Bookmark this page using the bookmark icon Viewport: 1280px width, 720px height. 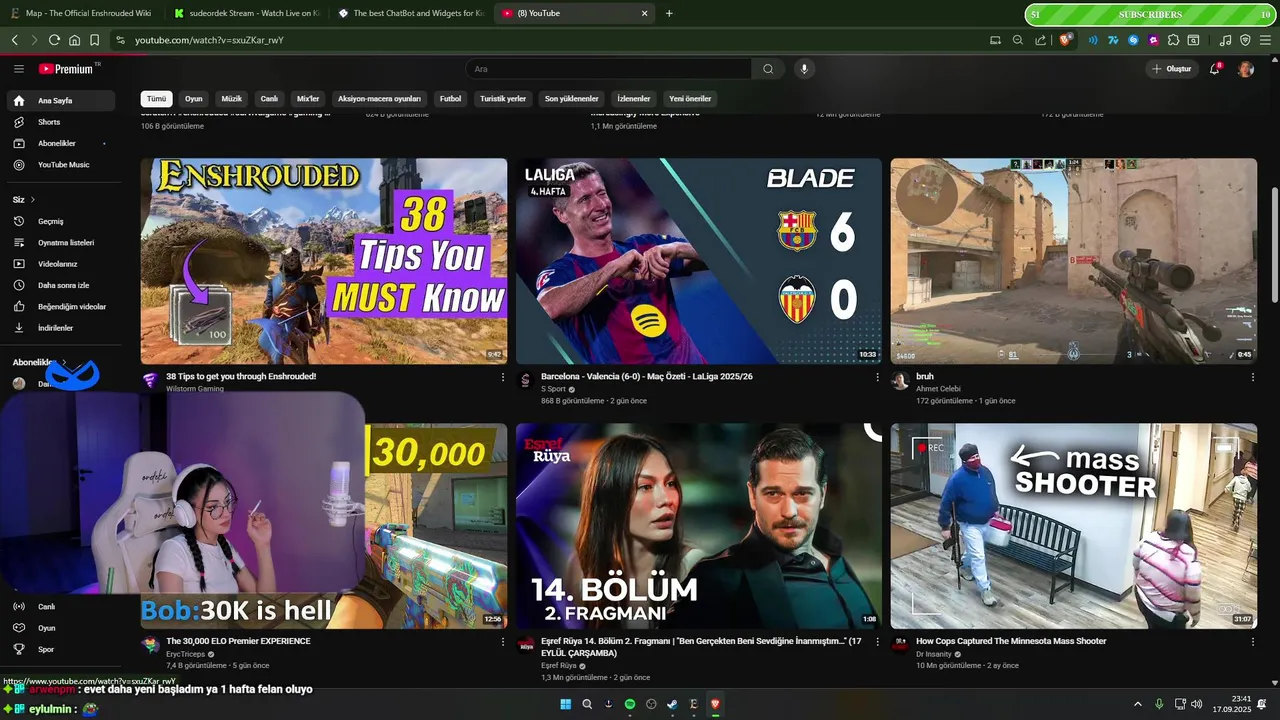tap(94, 40)
